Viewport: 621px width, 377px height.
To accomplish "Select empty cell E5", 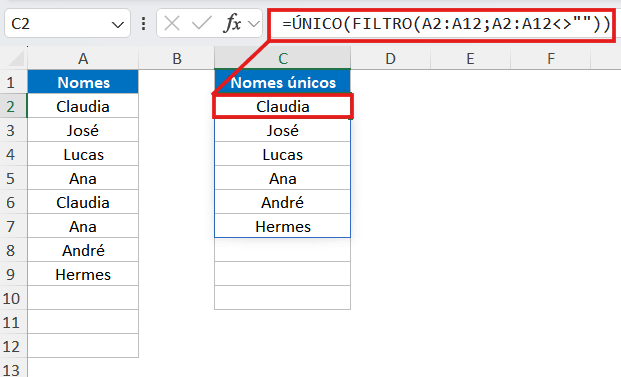I will tap(471, 178).
